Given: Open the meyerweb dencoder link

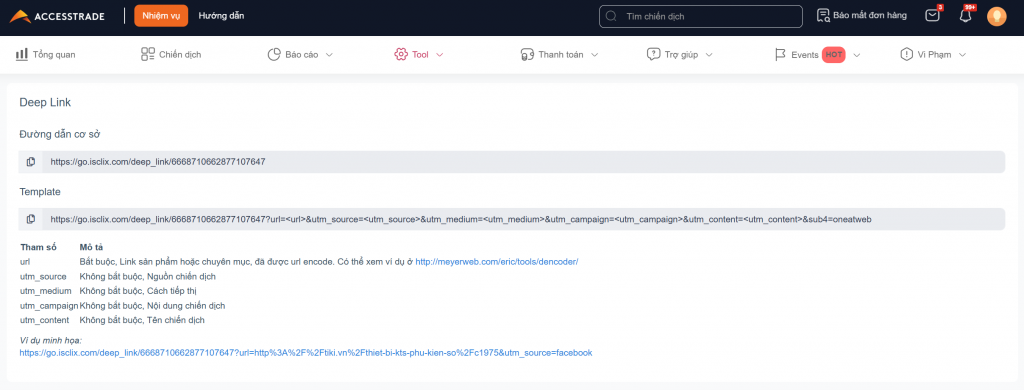Looking at the screenshot, I should coord(497,262).
